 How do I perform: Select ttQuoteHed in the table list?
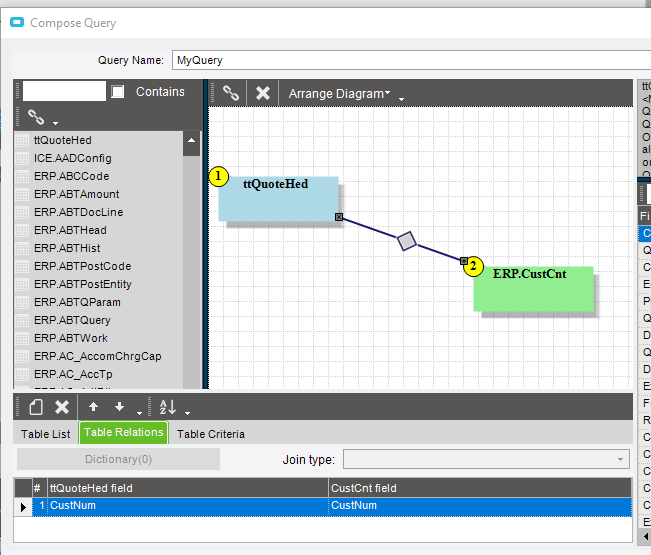click(x=63, y=140)
